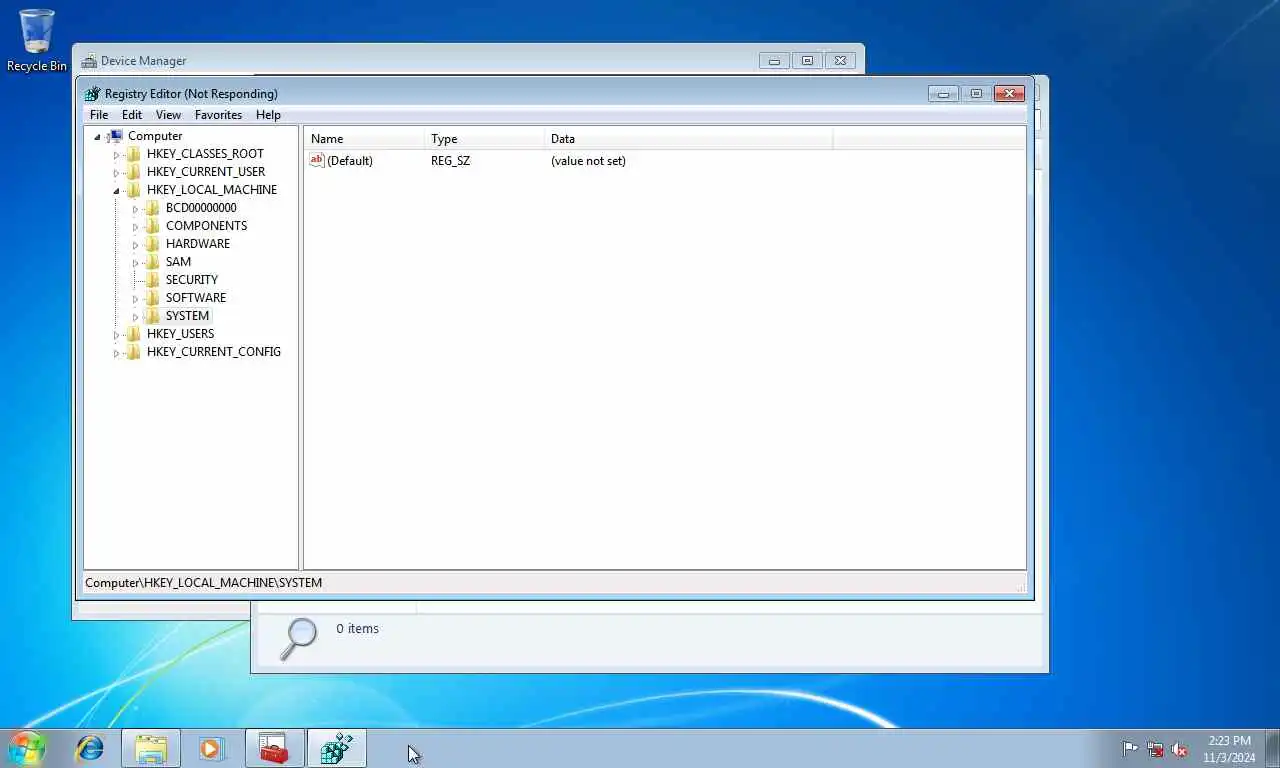This screenshot has height=768, width=1280.
Task: Minimize the Device Manager window
Action: tap(774, 61)
